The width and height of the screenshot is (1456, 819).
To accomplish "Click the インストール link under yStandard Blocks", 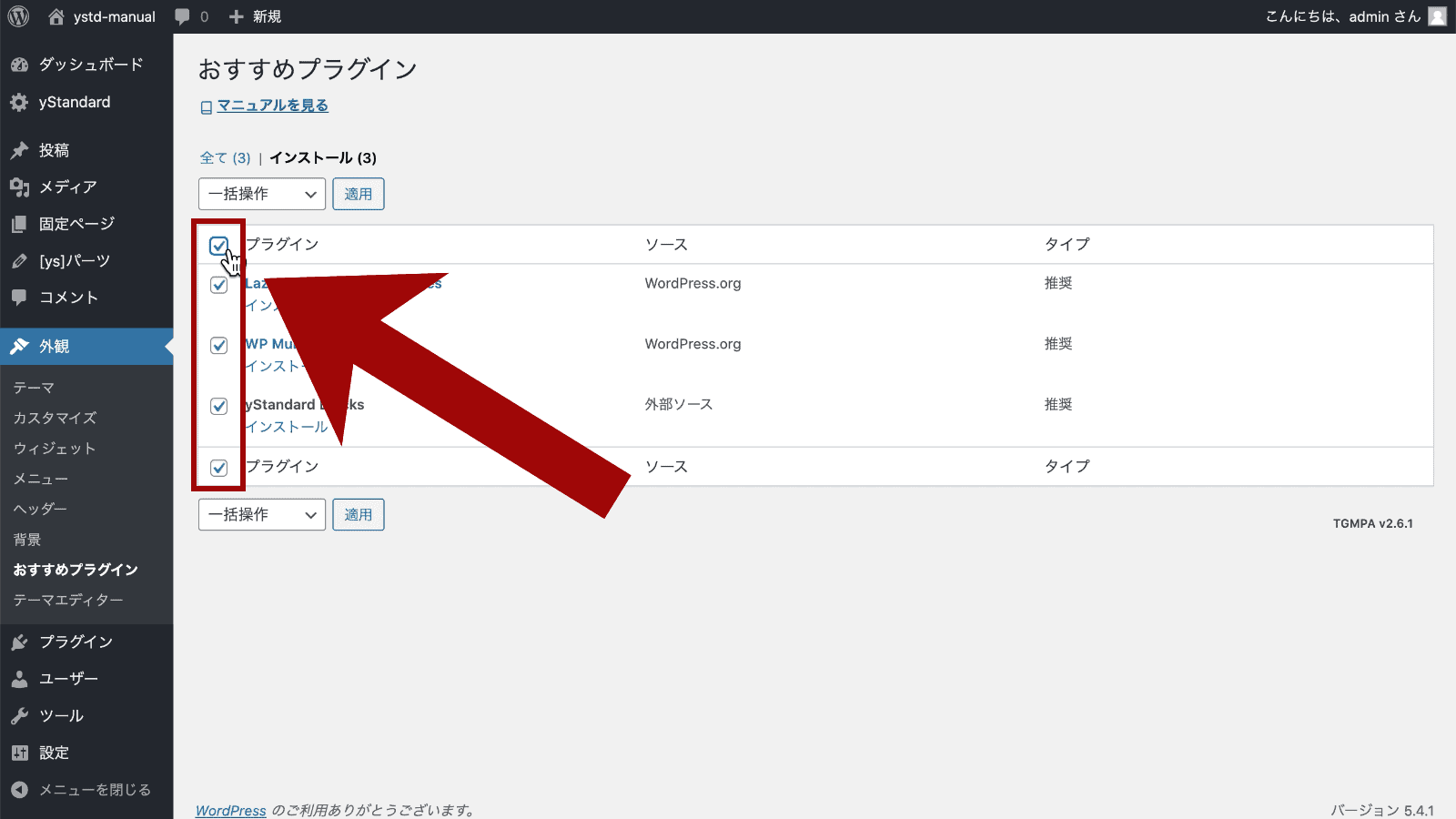I will 287,427.
